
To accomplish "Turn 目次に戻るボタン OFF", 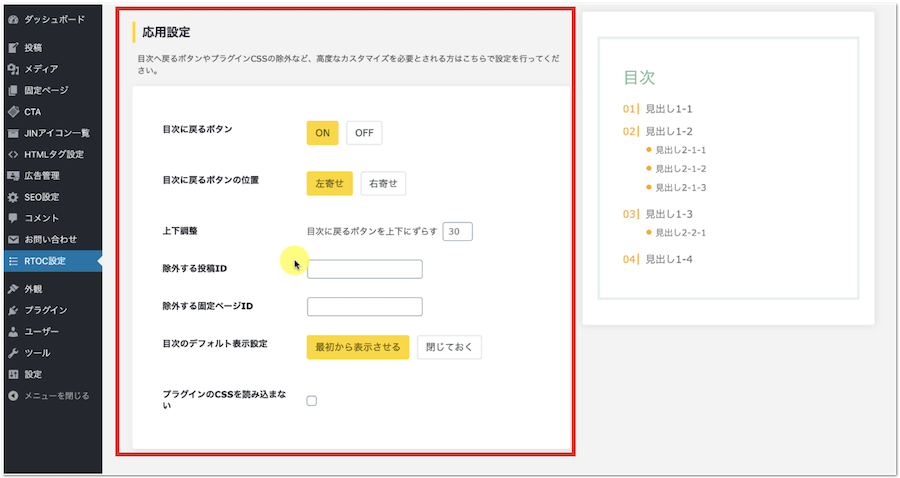I will pos(364,133).
